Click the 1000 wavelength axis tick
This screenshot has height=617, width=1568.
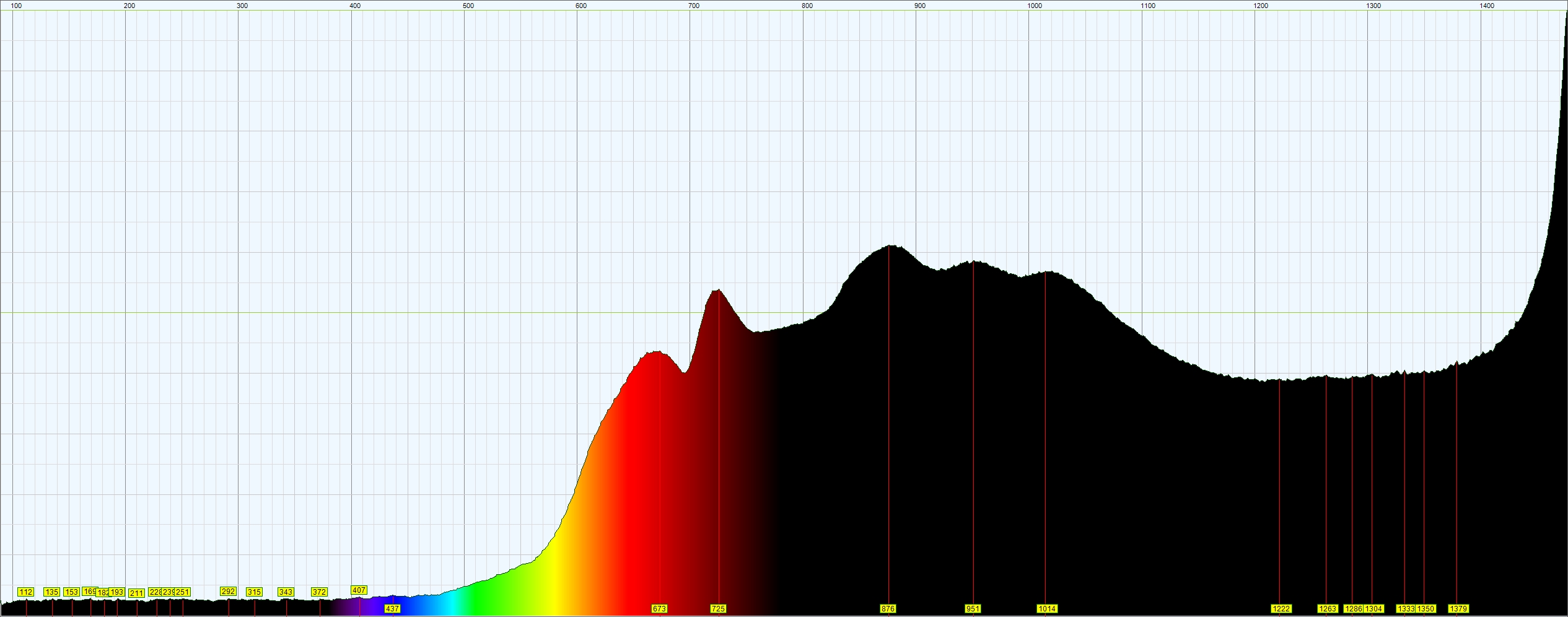coord(1035,6)
